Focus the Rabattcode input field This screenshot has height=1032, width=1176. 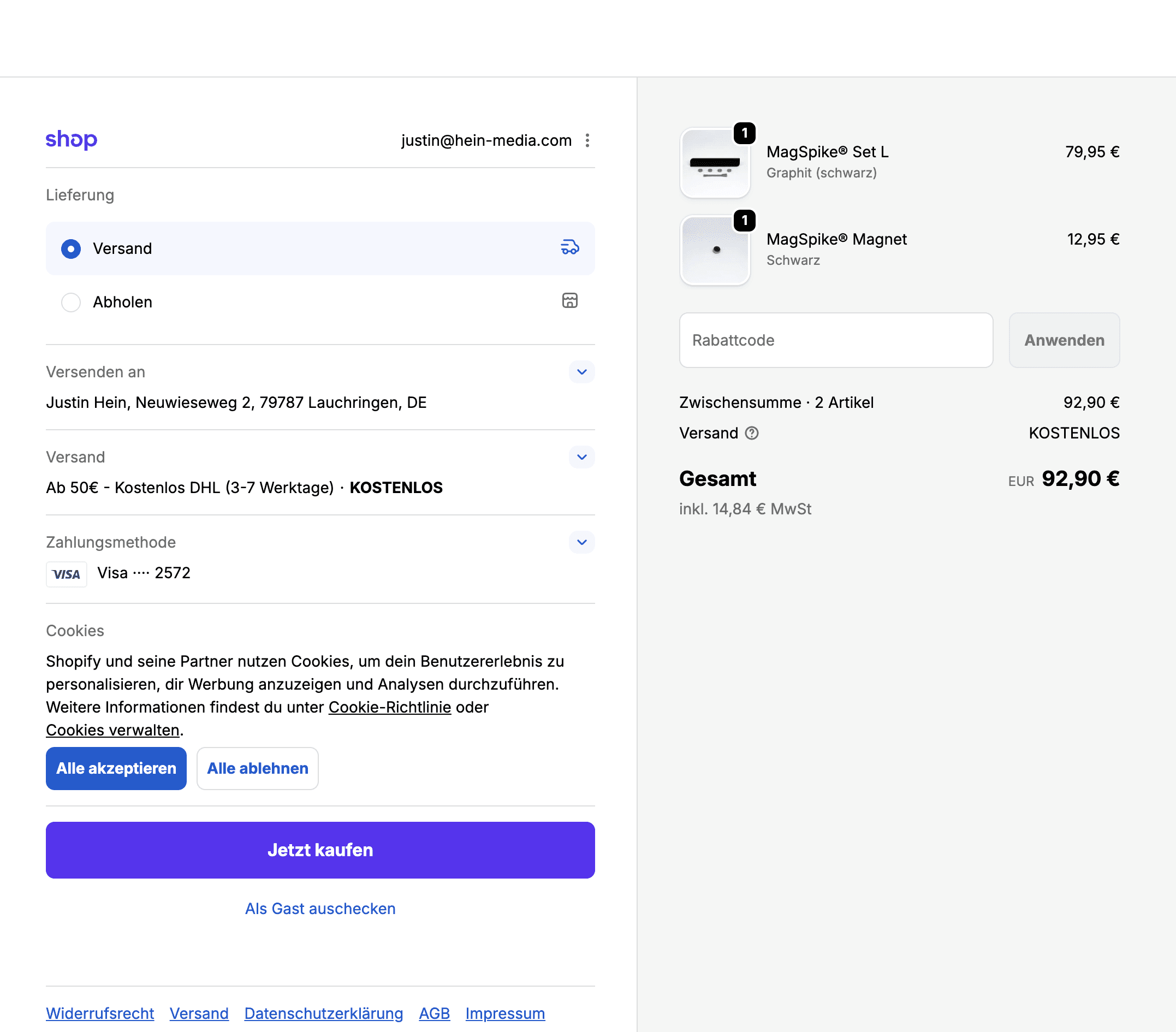click(x=836, y=340)
